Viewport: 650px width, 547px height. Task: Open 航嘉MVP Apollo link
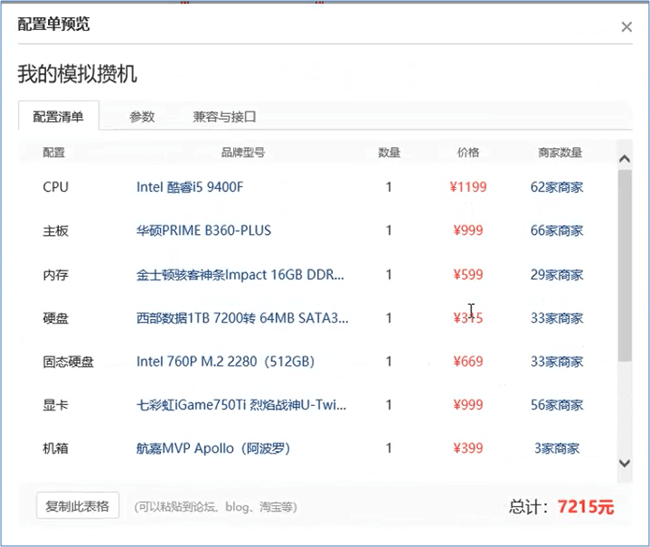pos(213,448)
